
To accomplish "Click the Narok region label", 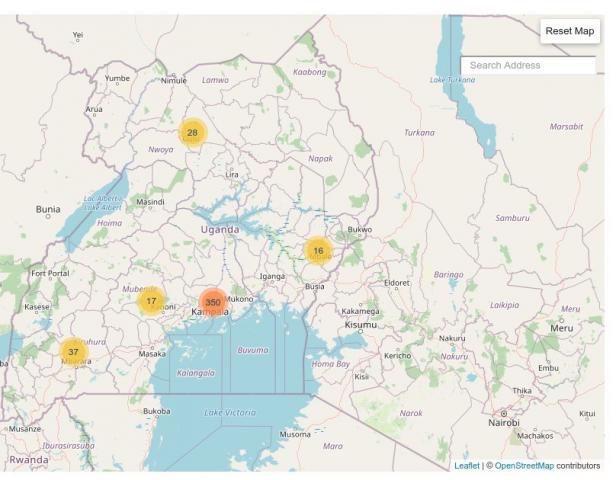I will tap(411, 413).
